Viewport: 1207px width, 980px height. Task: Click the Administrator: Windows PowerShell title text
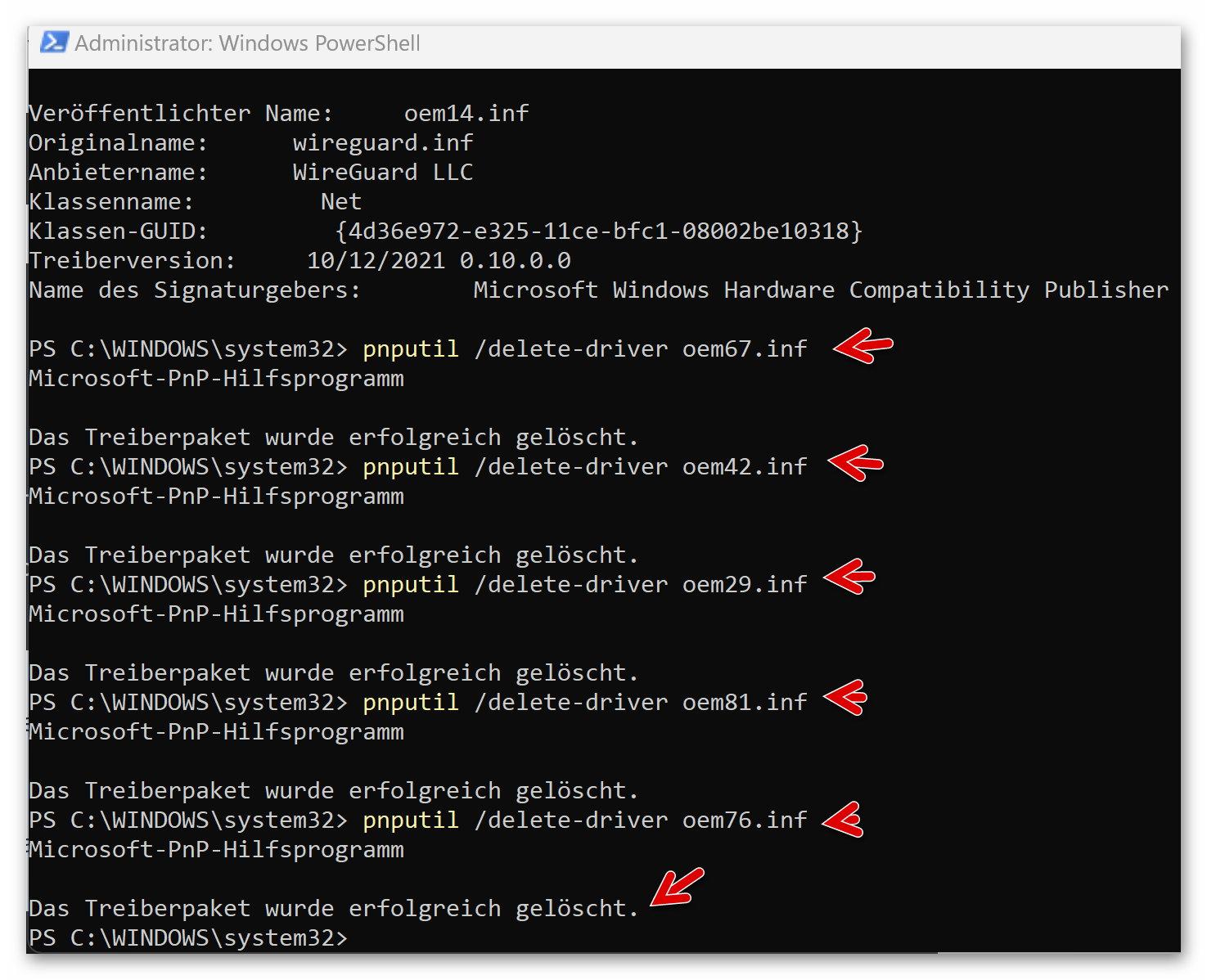[x=247, y=43]
